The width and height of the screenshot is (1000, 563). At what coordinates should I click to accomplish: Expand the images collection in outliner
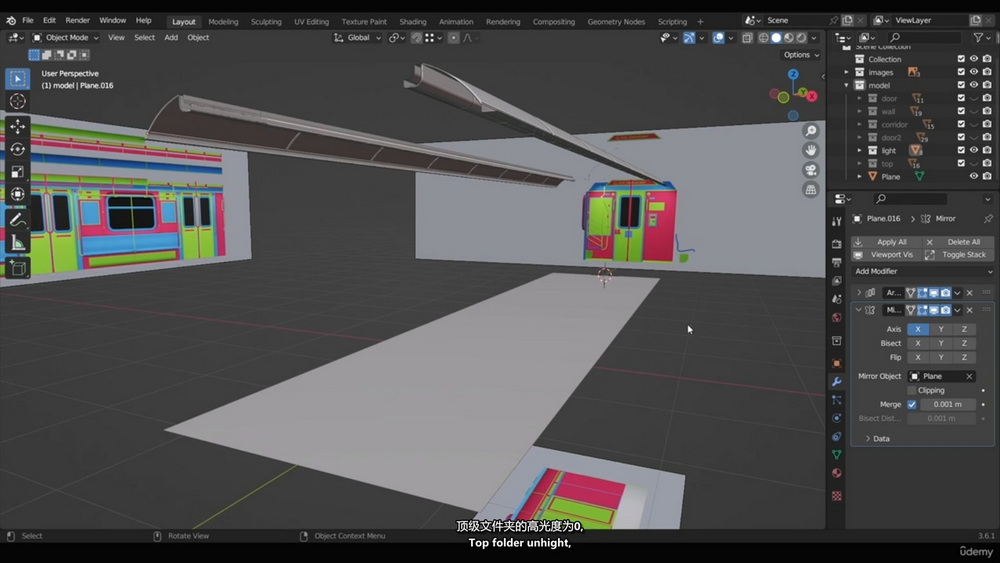847,72
